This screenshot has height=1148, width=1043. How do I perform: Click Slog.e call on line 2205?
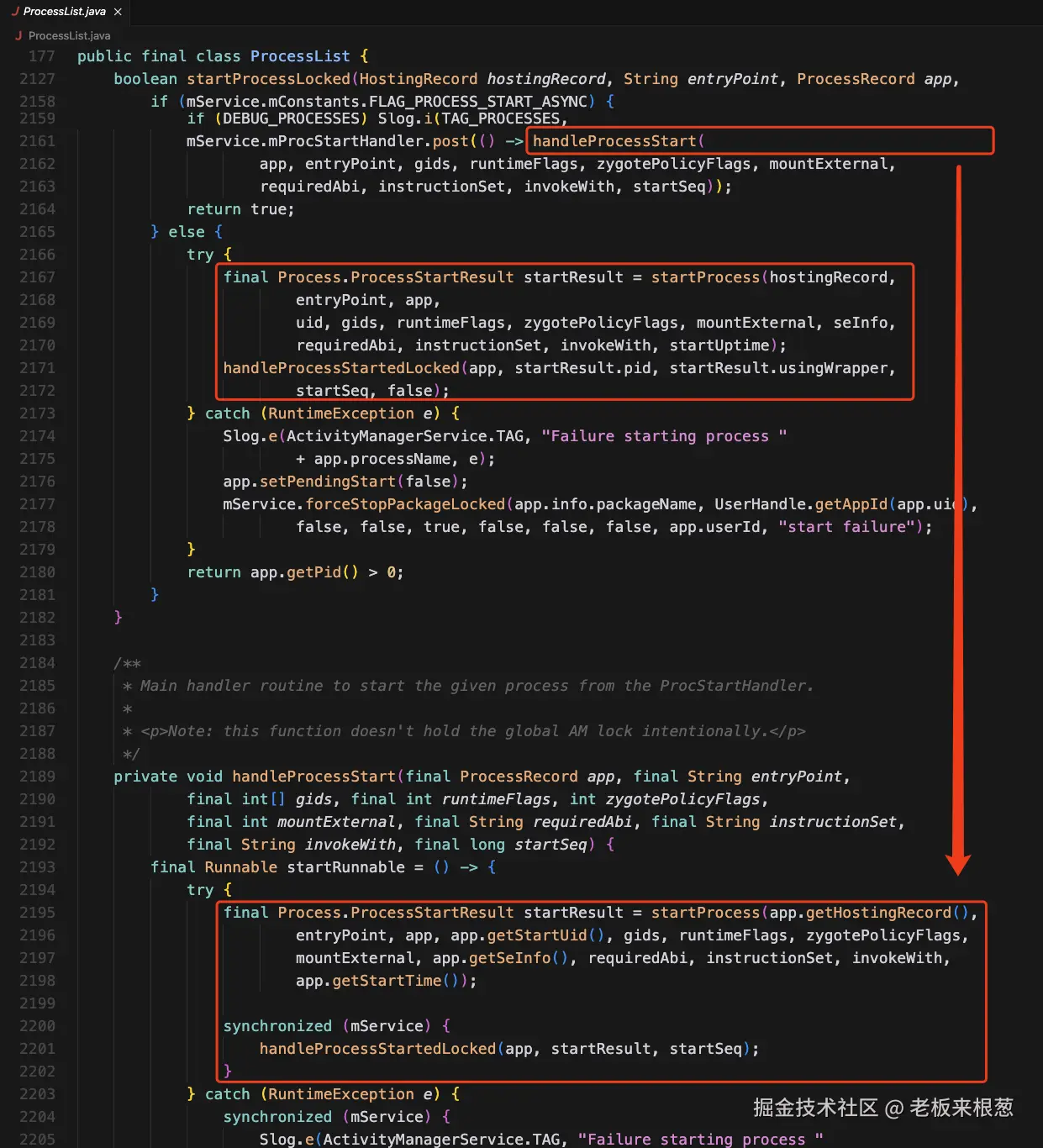[x=286, y=1140]
